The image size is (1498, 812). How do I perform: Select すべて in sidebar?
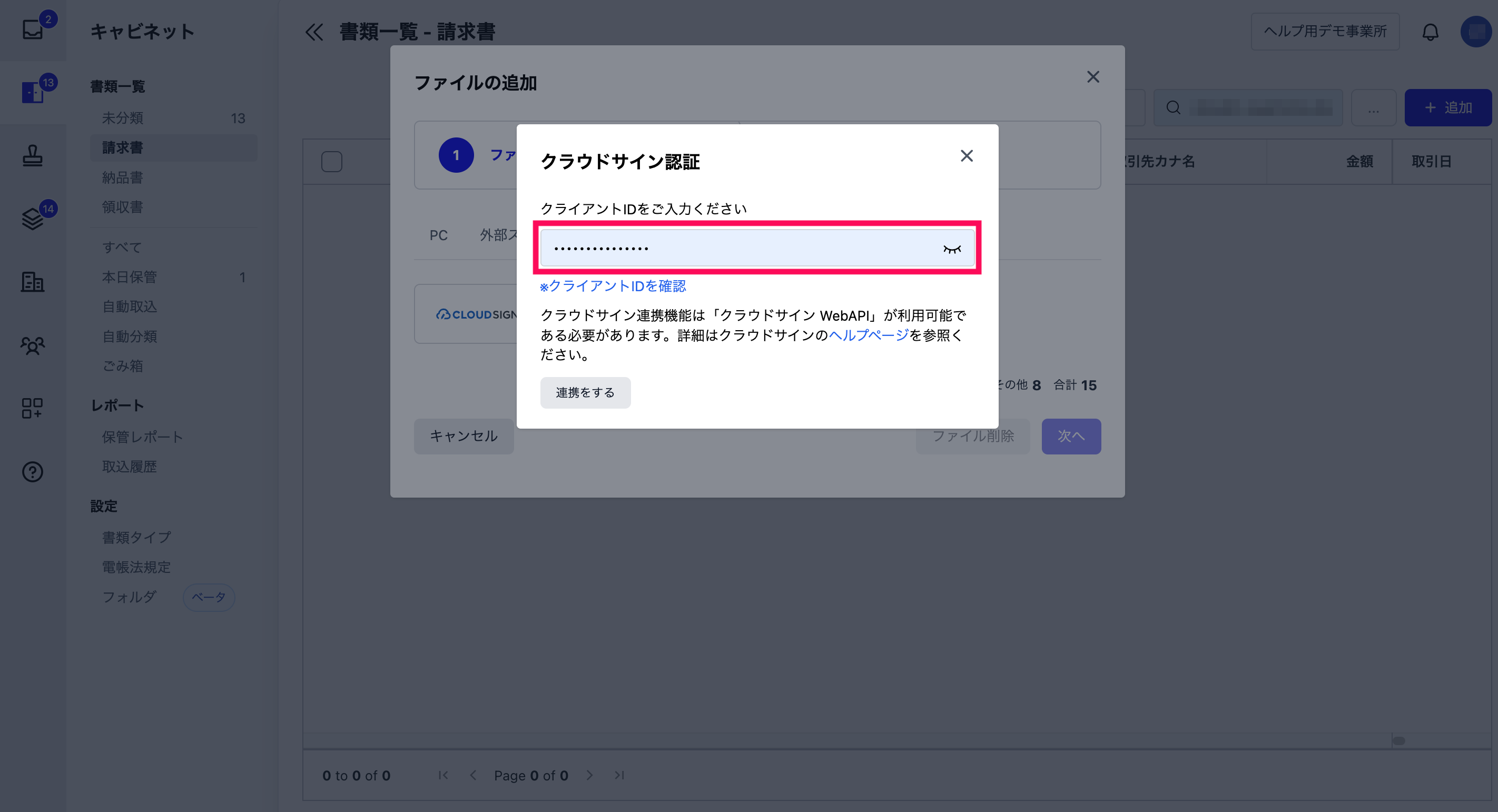coord(173,247)
